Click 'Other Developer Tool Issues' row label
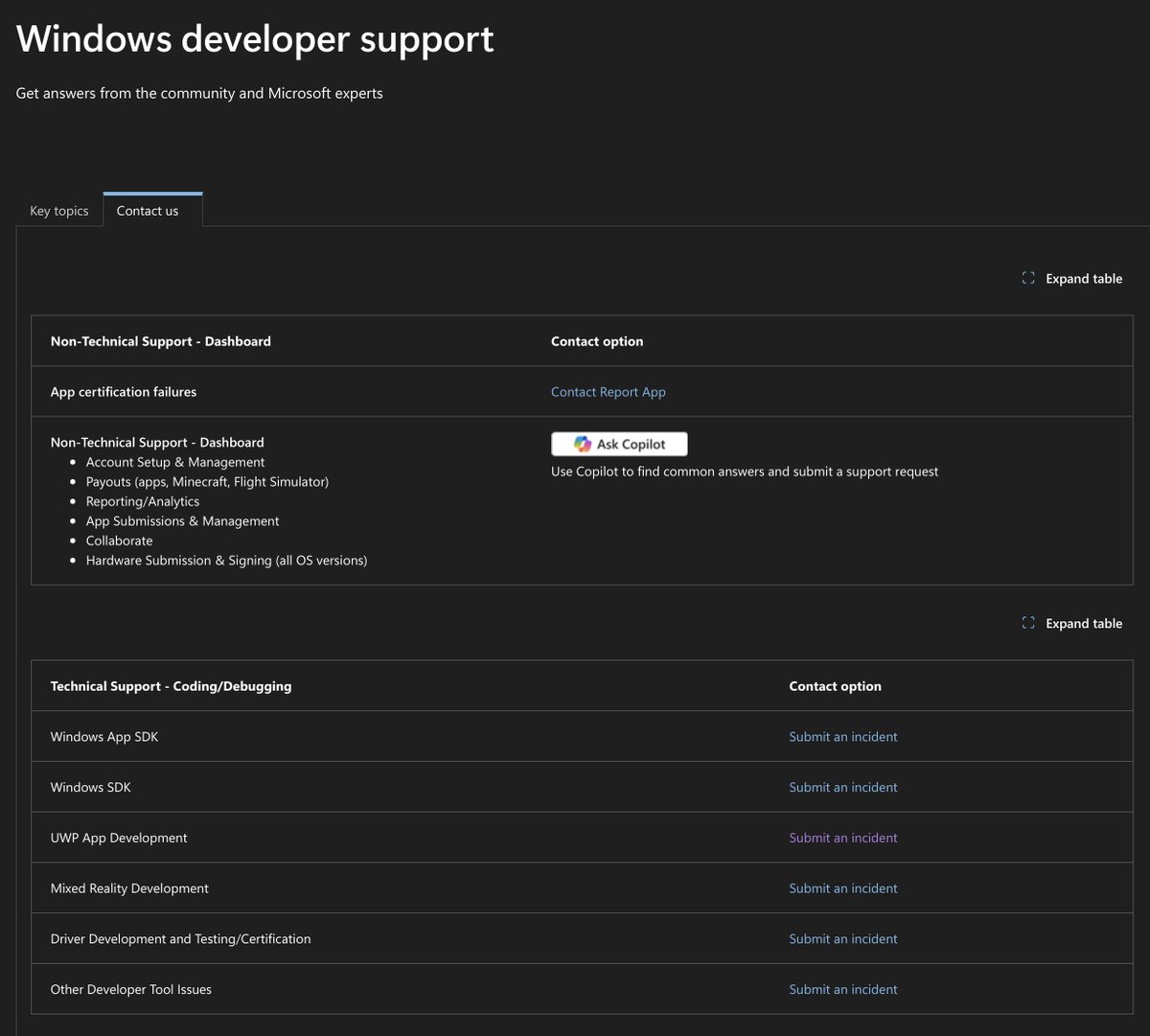The image size is (1150, 1036). coord(131,990)
